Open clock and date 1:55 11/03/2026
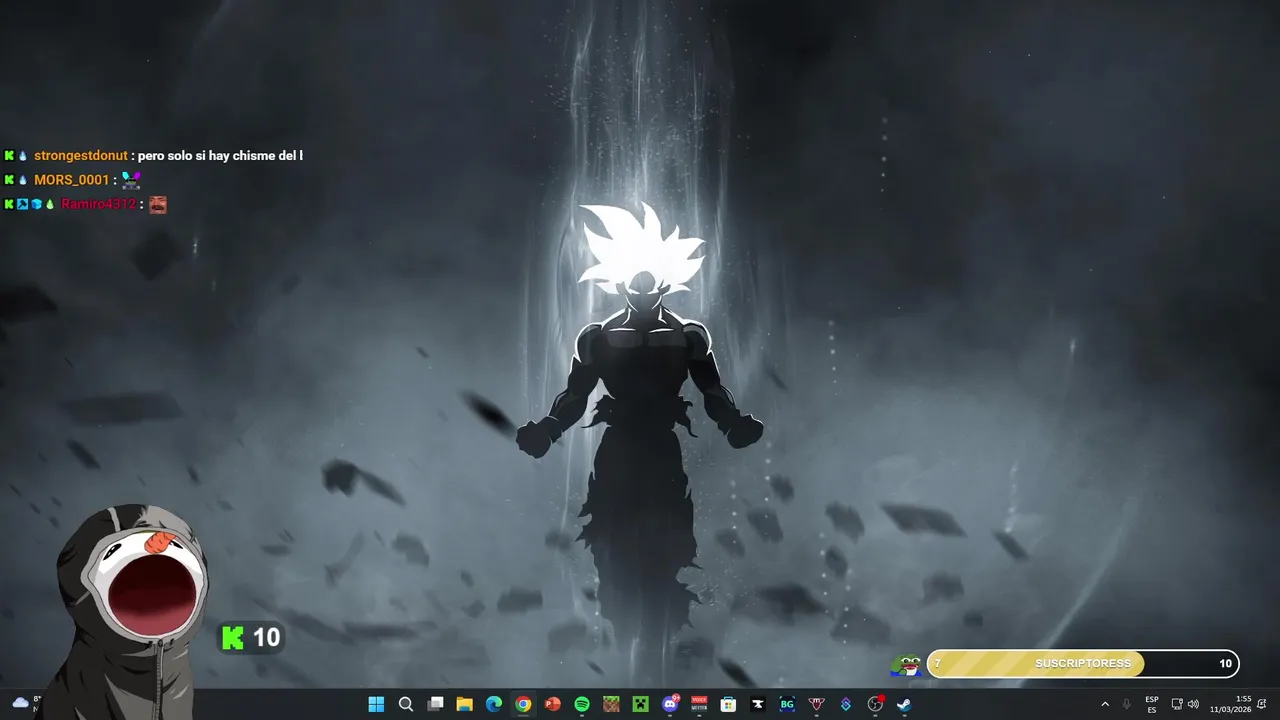The height and width of the screenshot is (720, 1280). coord(1231,704)
